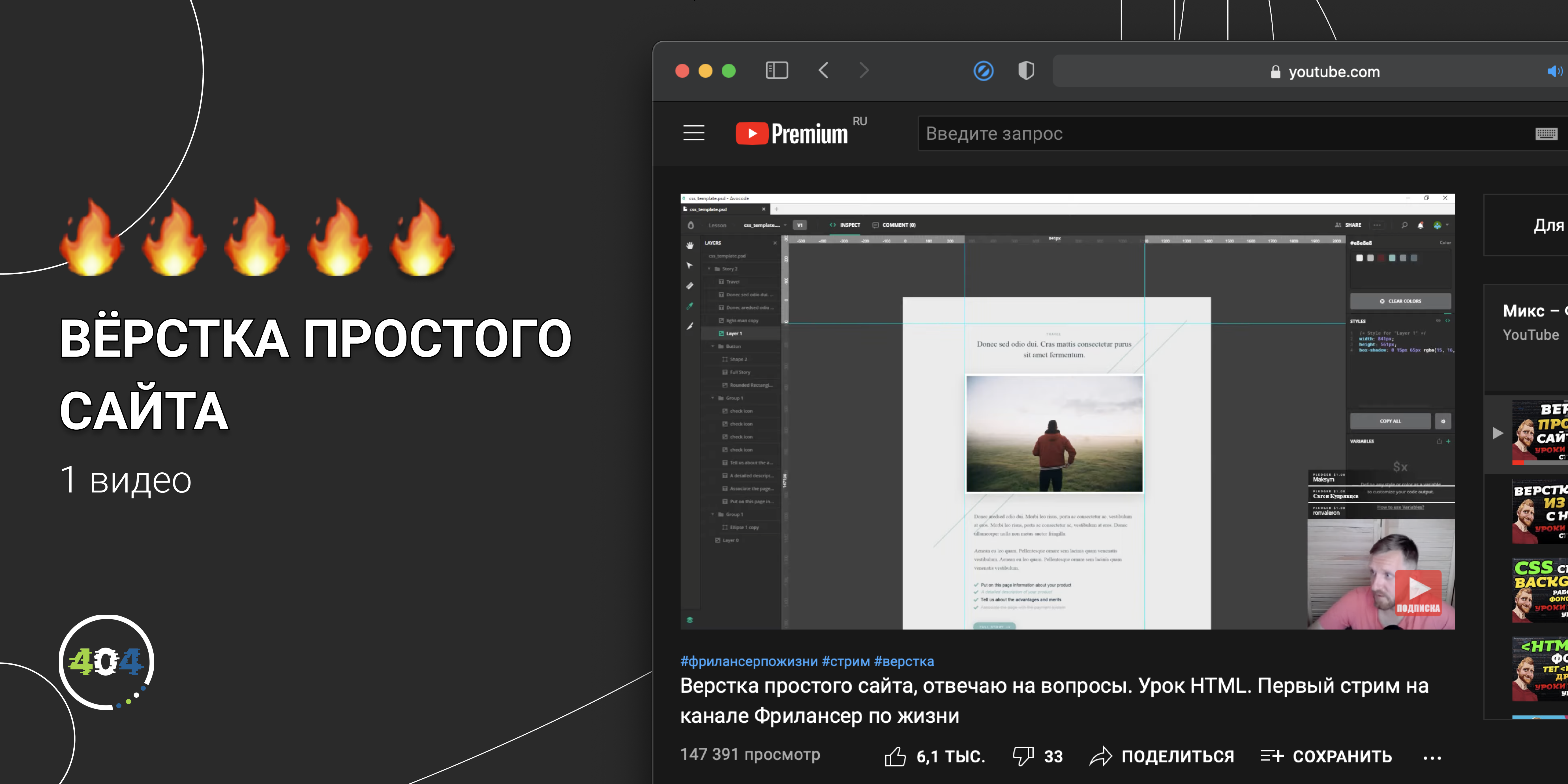Screen dimensions: 1568x784
Task: Collapse the Button folder
Action: tap(713, 346)
